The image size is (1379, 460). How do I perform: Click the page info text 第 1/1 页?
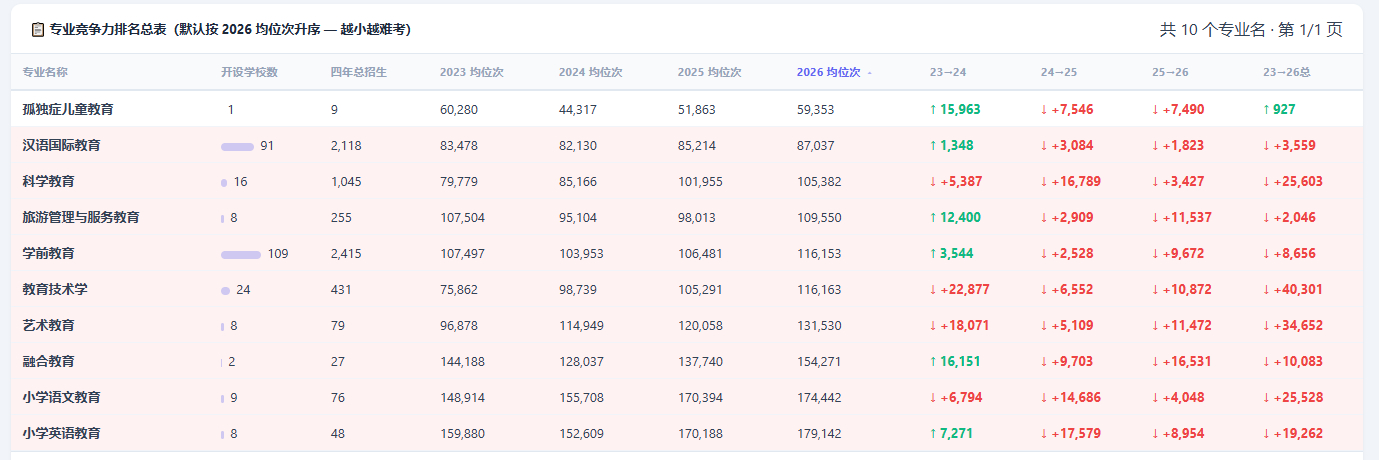pyautogui.click(x=1309, y=30)
